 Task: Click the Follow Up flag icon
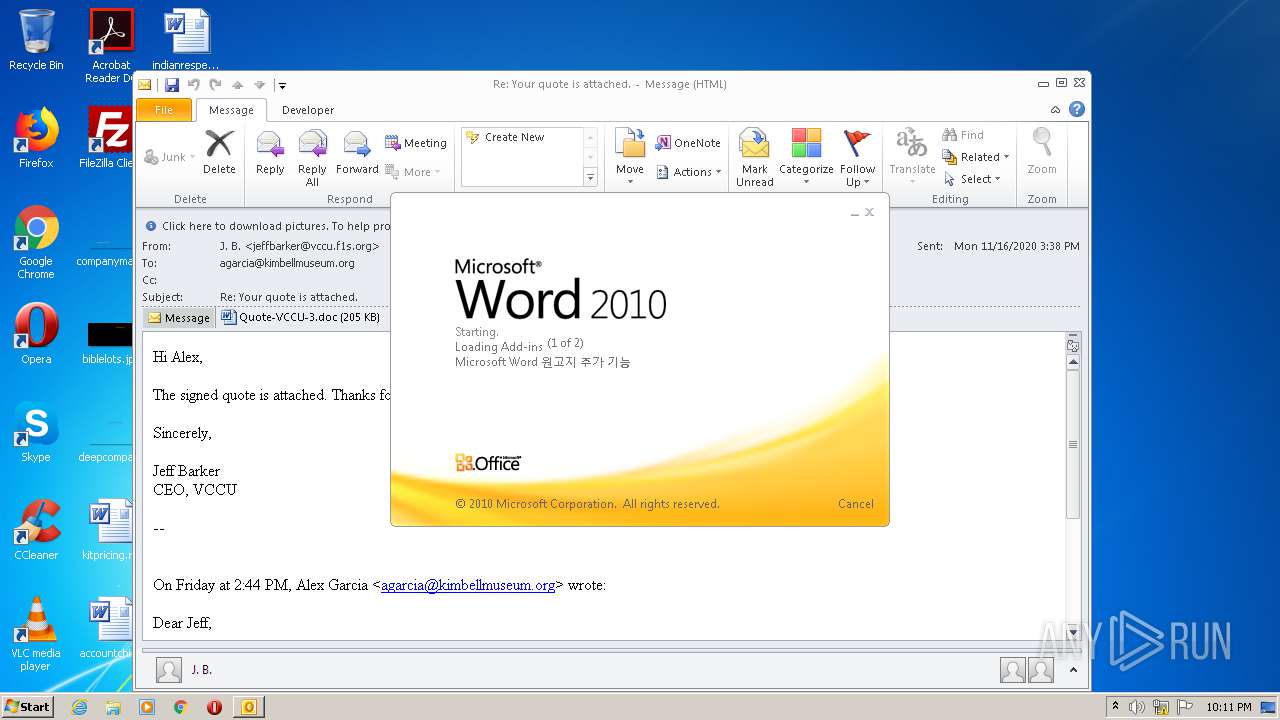tap(857, 144)
